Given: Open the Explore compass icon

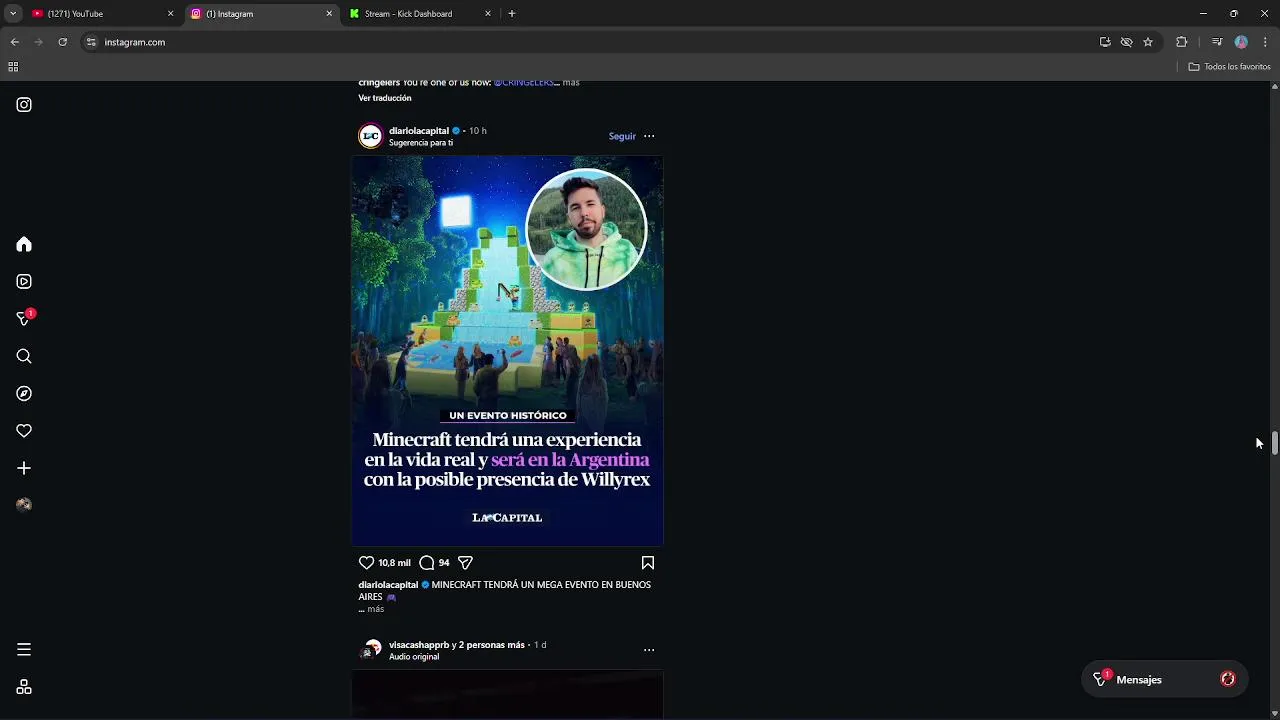Looking at the screenshot, I should (x=24, y=394).
